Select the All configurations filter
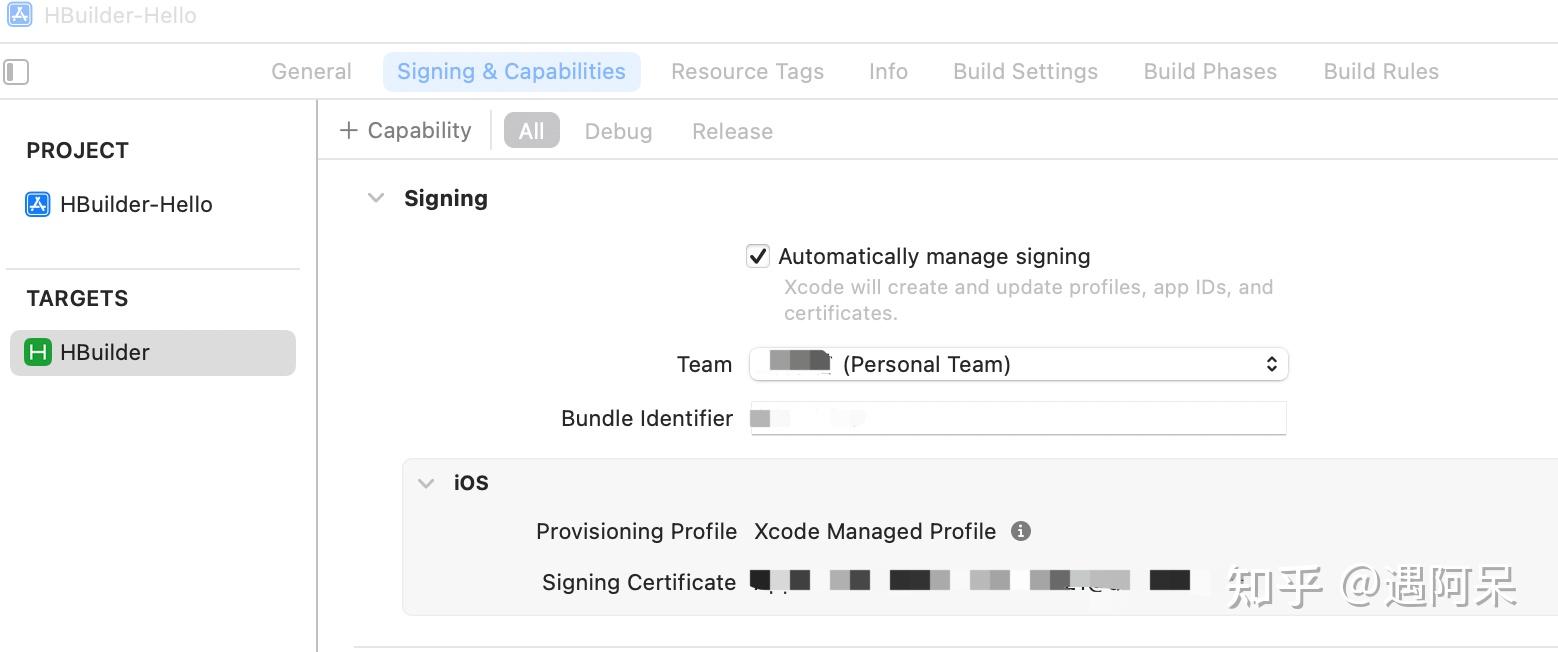Viewport: 1558px width, 652px height. click(531, 131)
